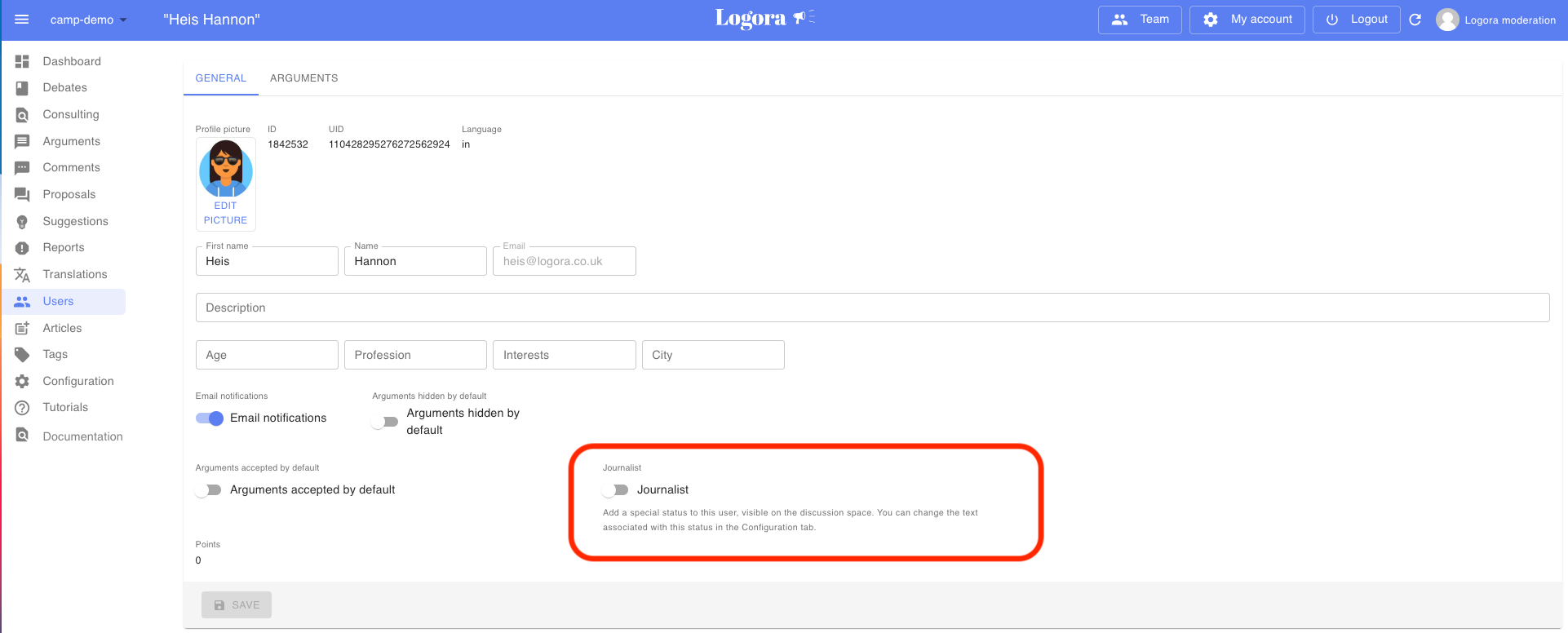Click the Translations icon in sidebar

tap(22, 275)
